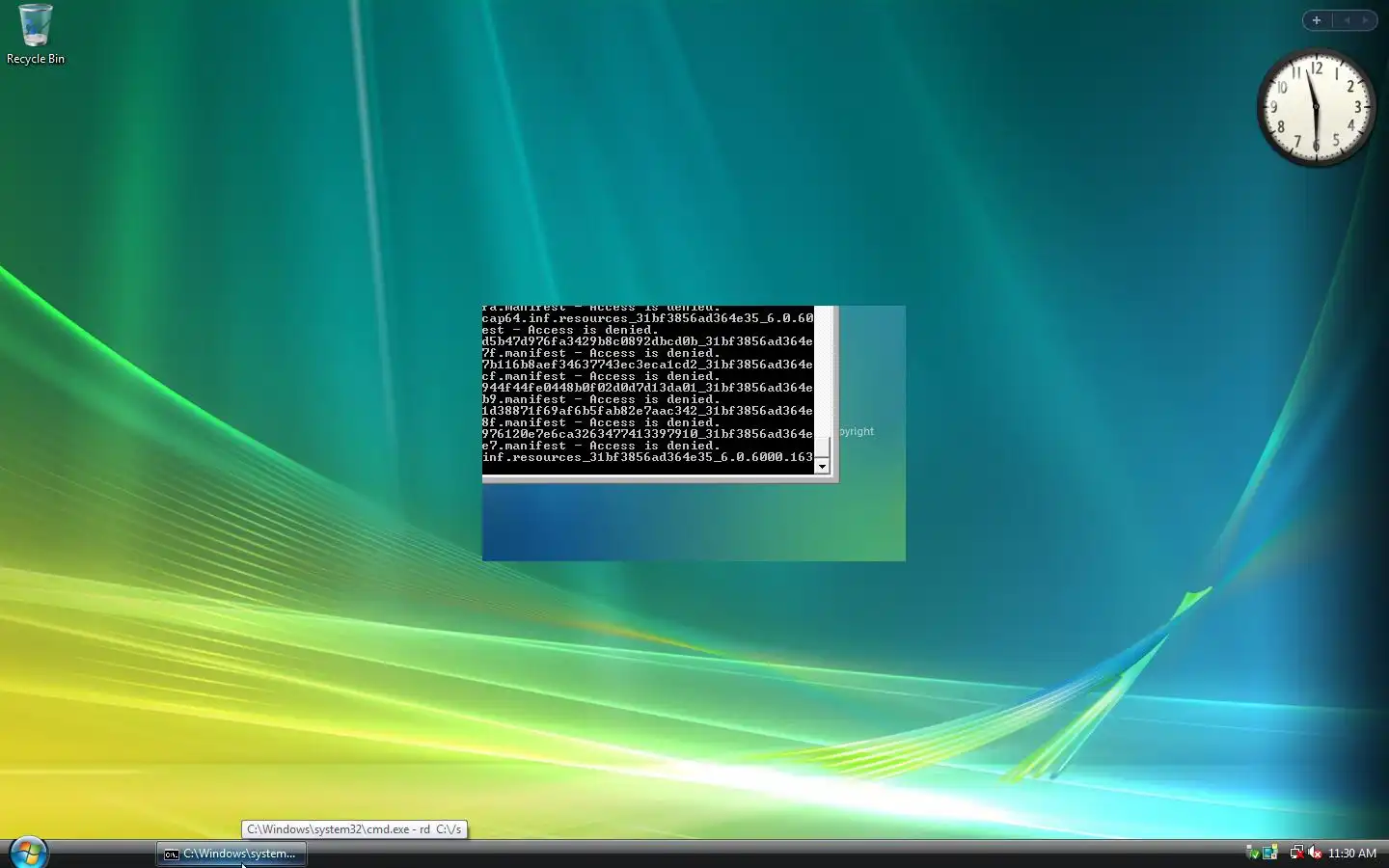Click the analog clock gadget
The height and width of the screenshot is (868, 1389).
click(x=1317, y=107)
